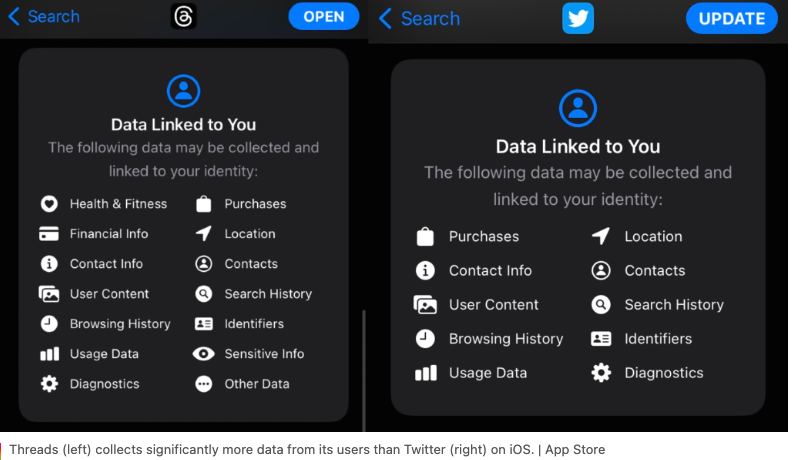Tap the Sensitive Info eye icon
Screen dimensions: 794x460
[204, 354]
